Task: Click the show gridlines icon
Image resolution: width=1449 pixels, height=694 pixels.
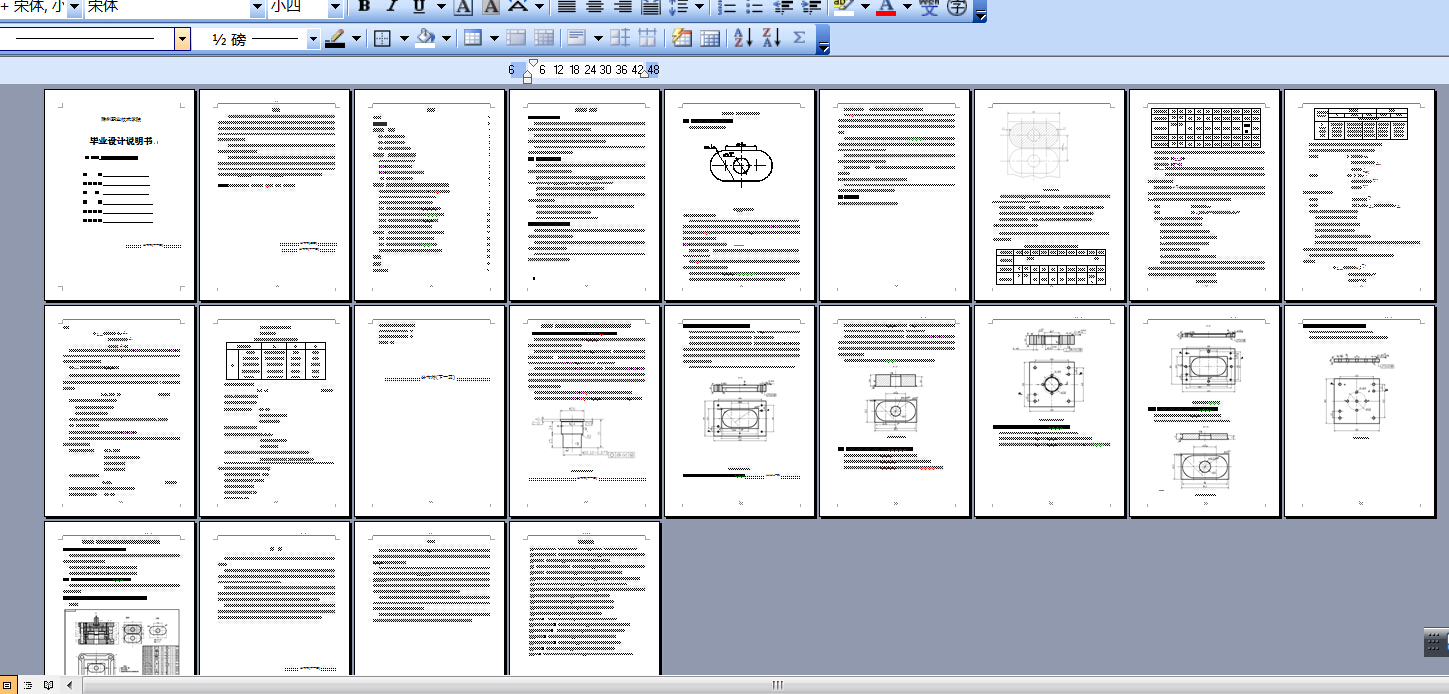Action: pos(710,39)
